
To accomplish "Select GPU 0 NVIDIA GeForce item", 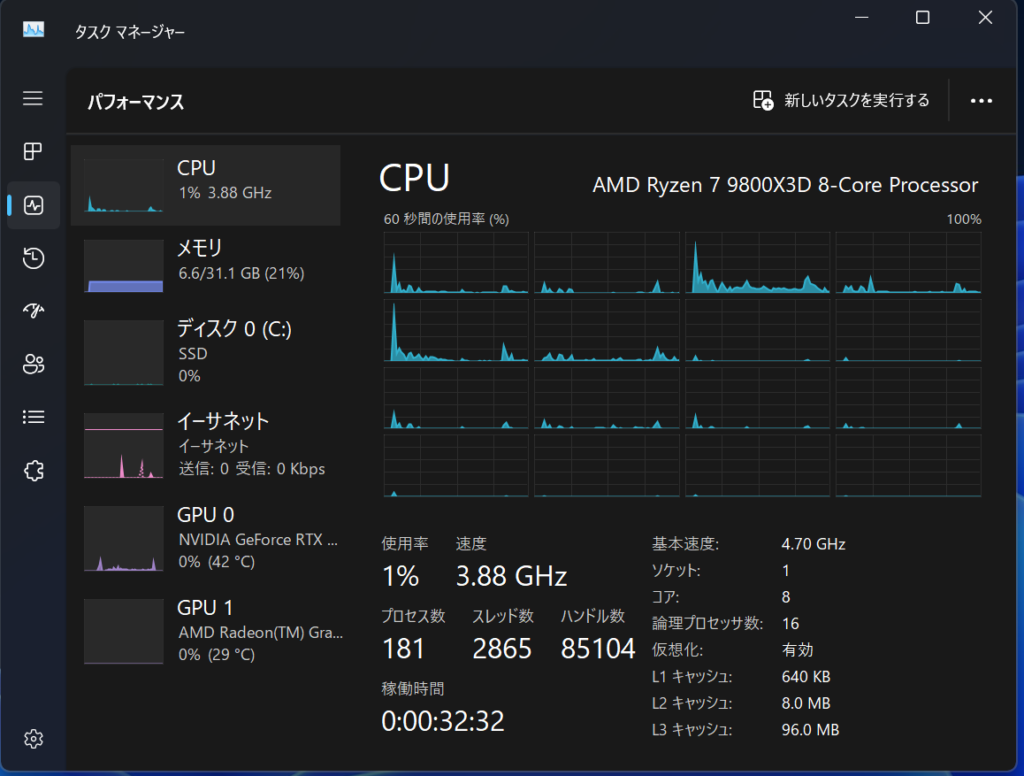I will [x=206, y=538].
